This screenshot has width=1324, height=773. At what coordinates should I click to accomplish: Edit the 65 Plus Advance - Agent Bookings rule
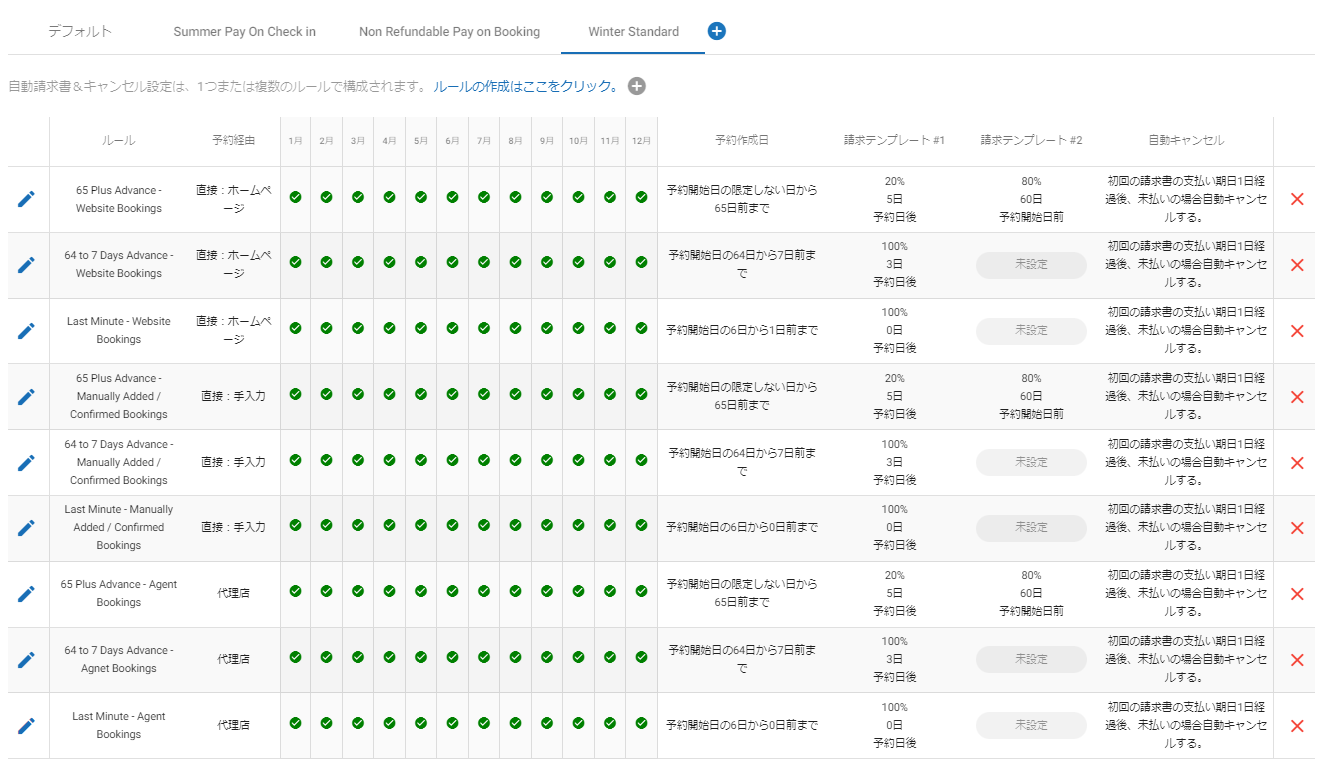pos(26,594)
